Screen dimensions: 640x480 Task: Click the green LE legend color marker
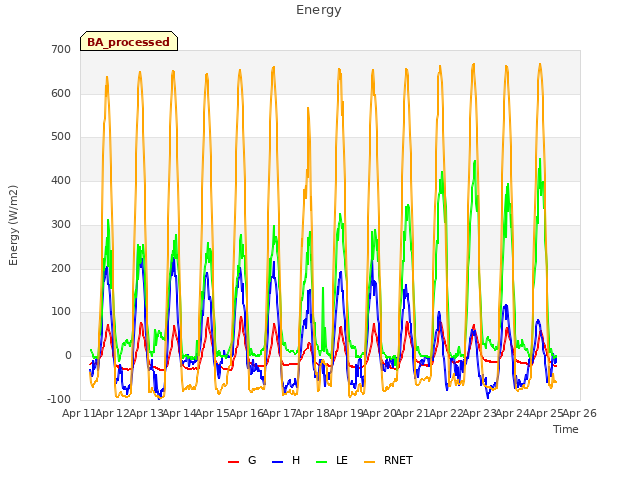pos(322,462)
